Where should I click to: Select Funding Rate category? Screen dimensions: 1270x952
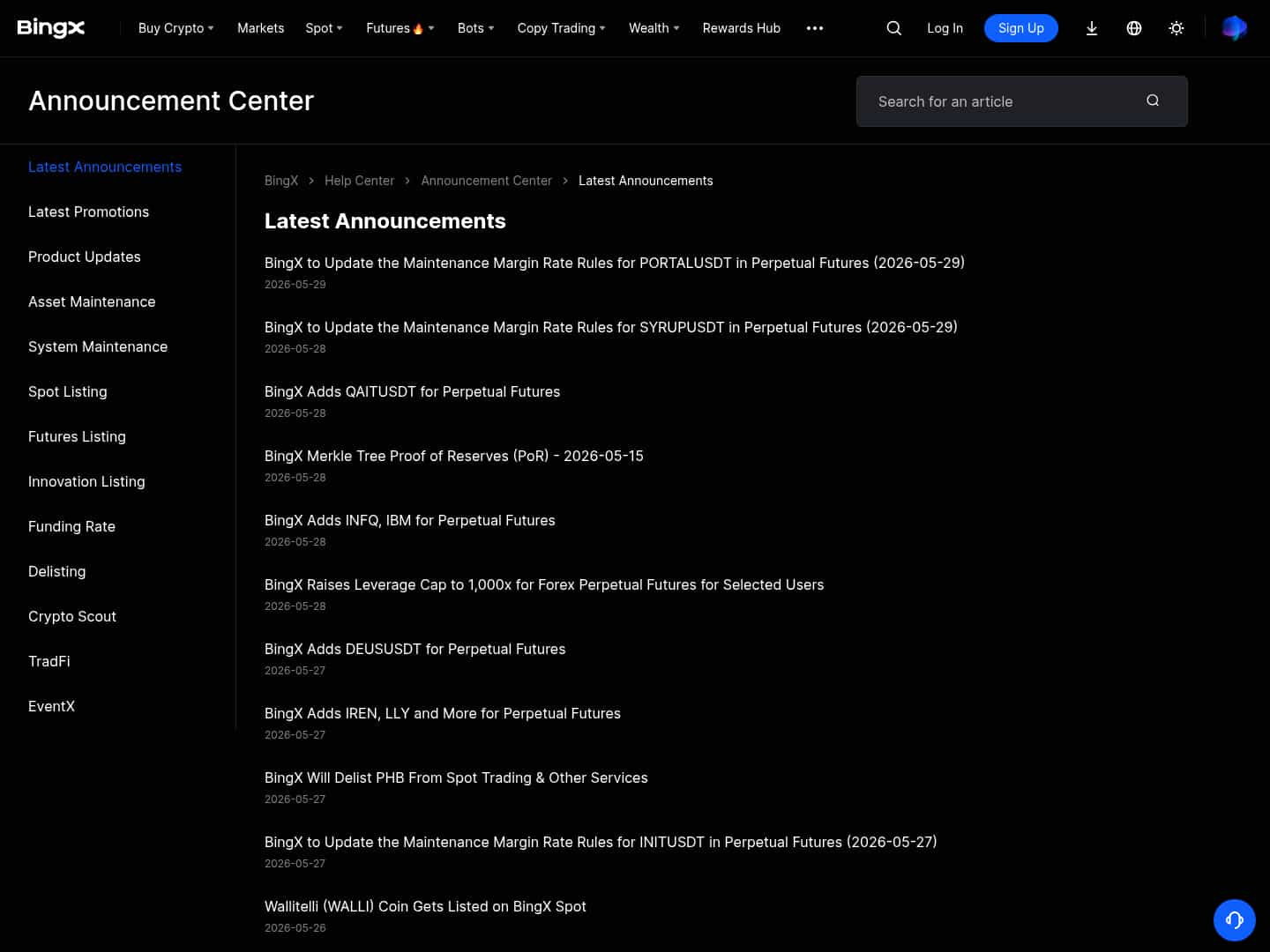pyautogui.click(x=71, y=526)
